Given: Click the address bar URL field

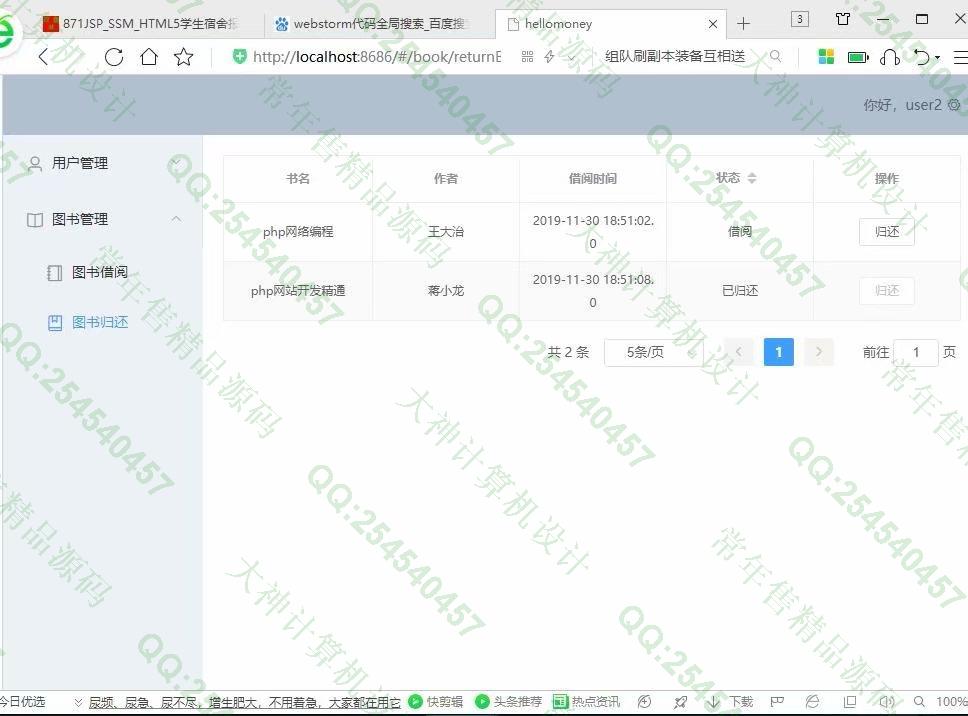Looking at the screenshot, I should click(377, 57).
